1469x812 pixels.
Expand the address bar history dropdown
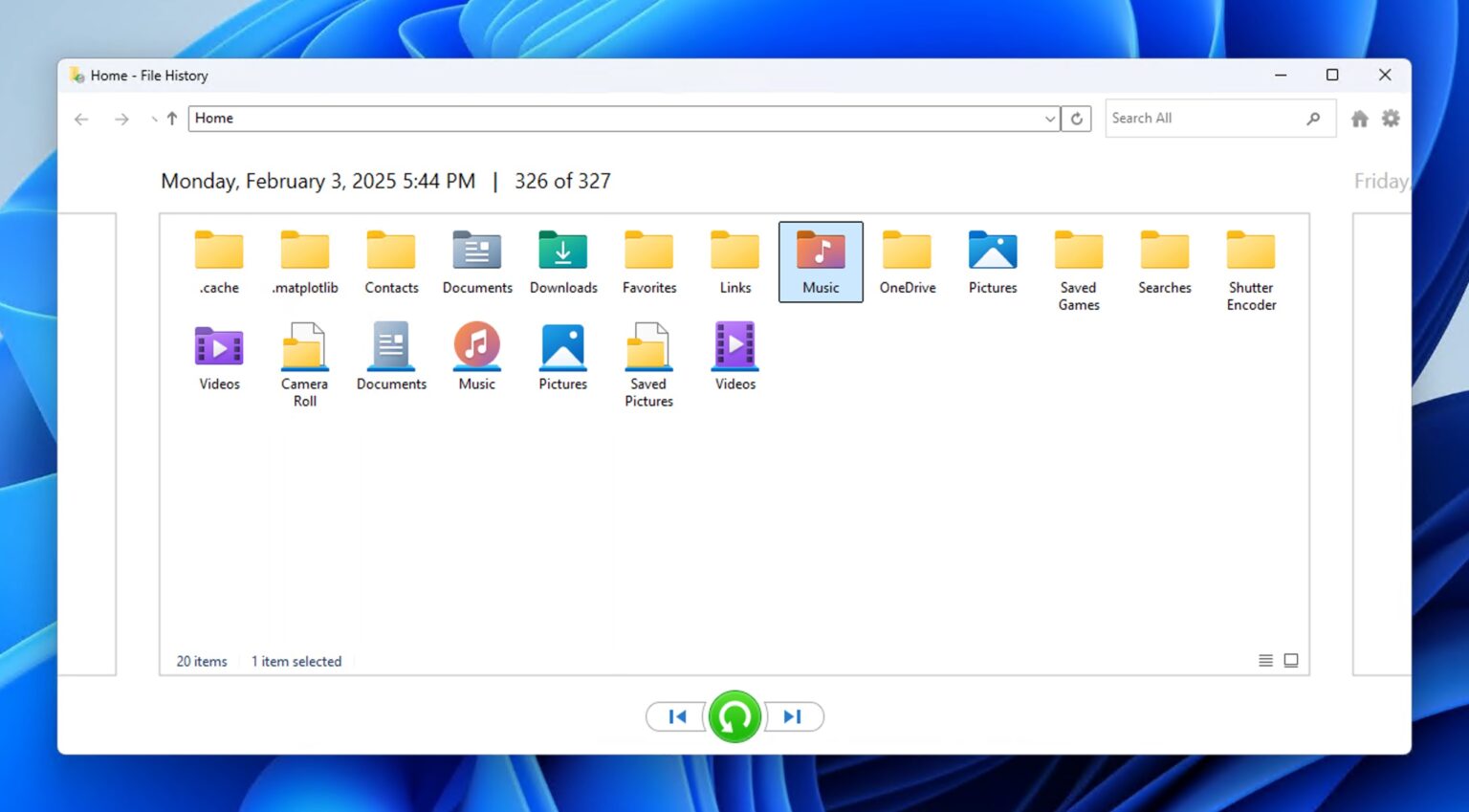coord(1050,118)
